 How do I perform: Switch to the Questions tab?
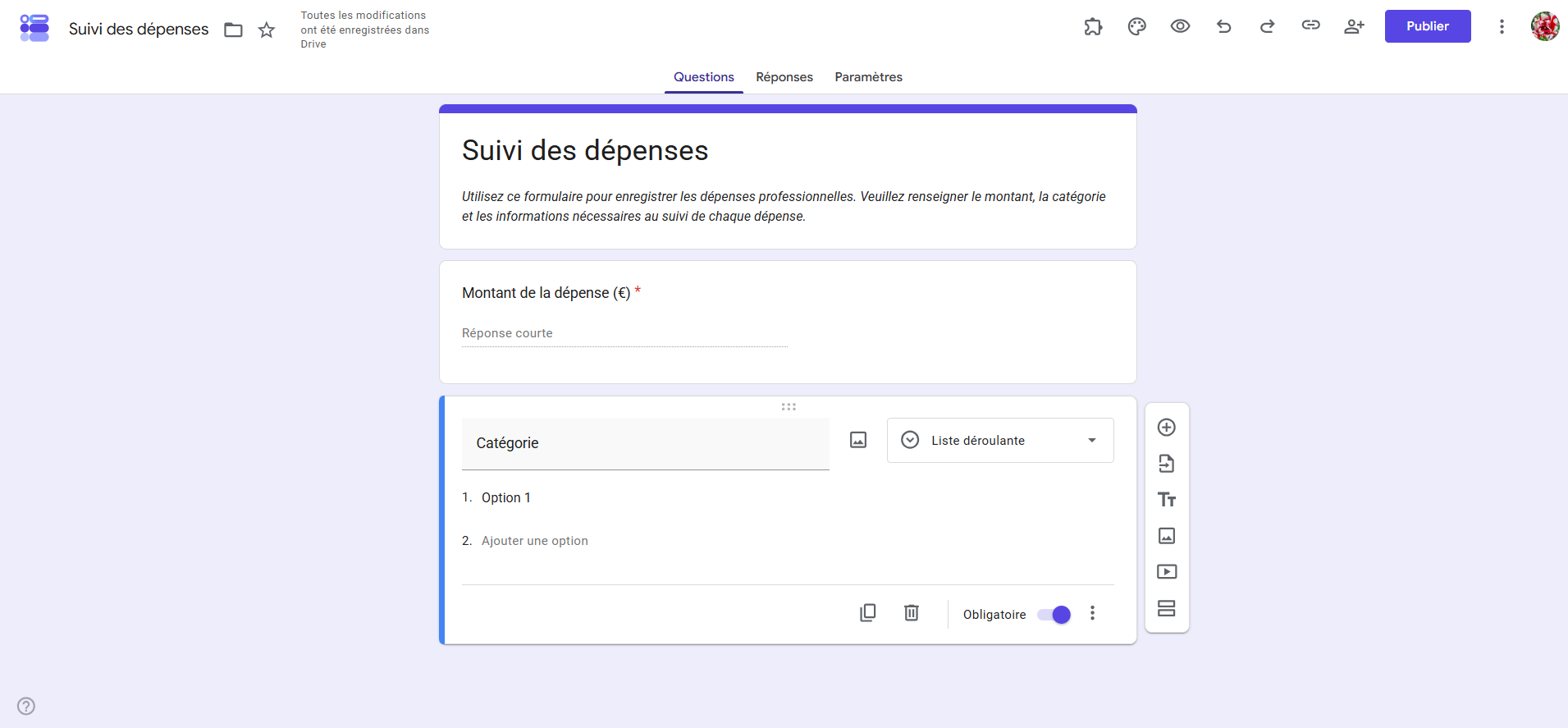point(704,77)
